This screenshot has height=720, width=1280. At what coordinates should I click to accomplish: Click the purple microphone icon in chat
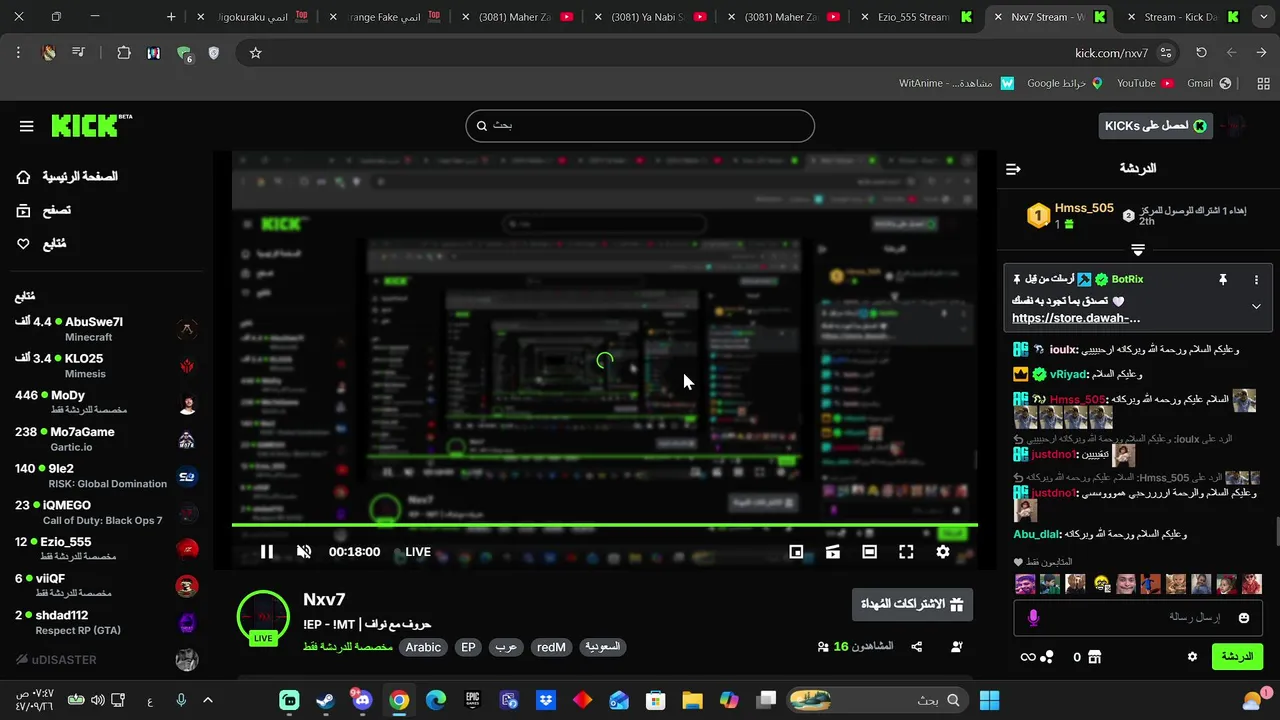point(1033,618)
